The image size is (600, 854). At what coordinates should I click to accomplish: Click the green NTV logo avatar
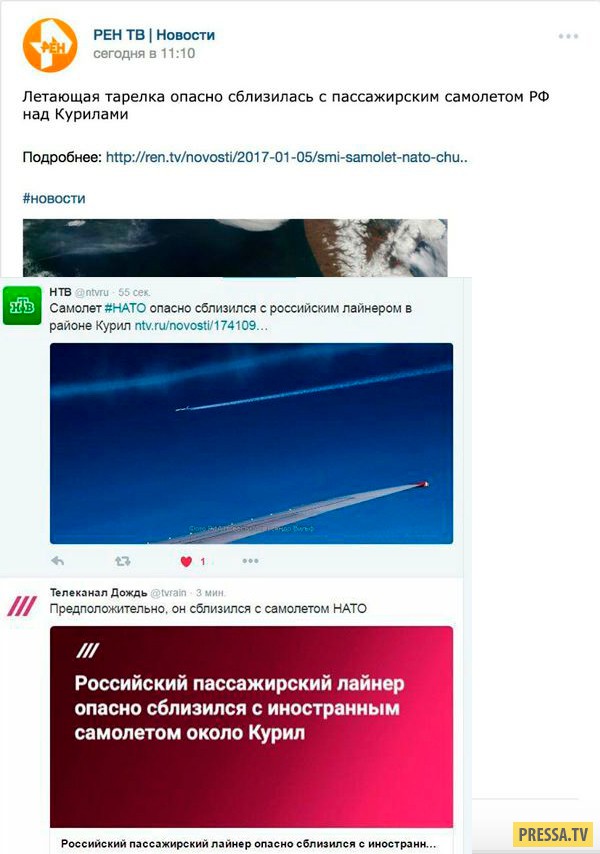[x=22, y=306]
